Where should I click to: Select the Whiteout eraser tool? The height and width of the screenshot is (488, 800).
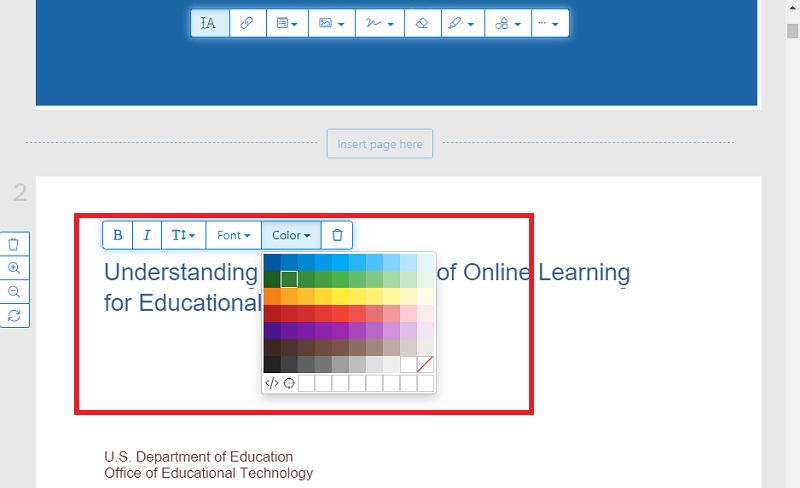[x=422, y=23]
